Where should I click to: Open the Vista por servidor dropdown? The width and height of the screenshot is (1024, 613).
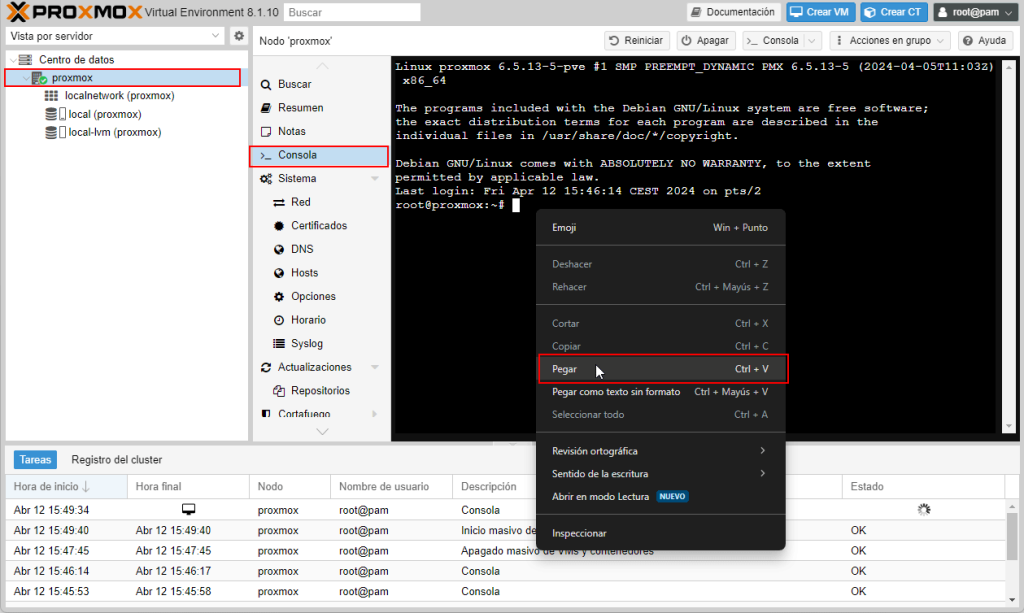(216, 36)
